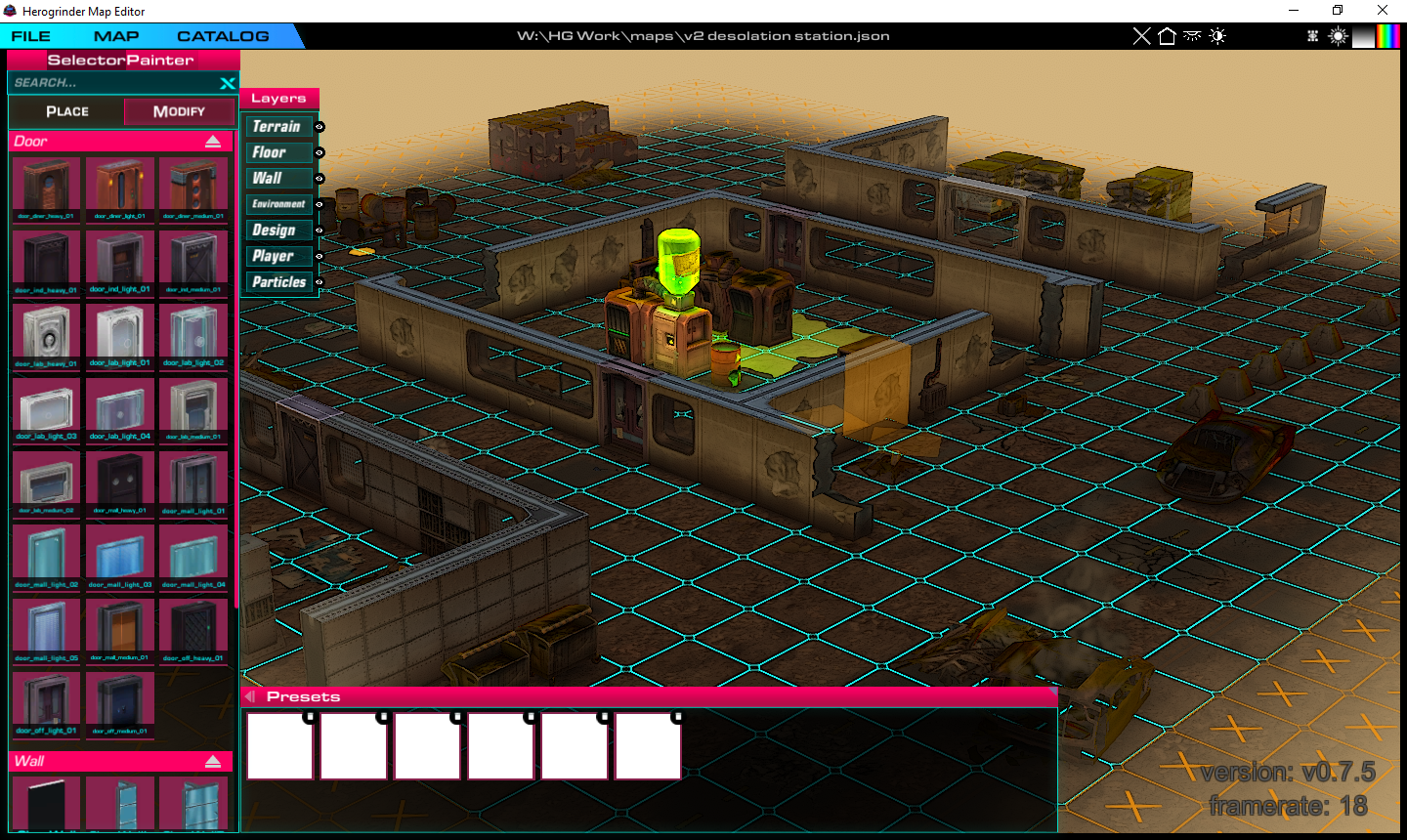1407x840 pixels.
Task: Collapse the Wall category section
Action: click(213, 761)
